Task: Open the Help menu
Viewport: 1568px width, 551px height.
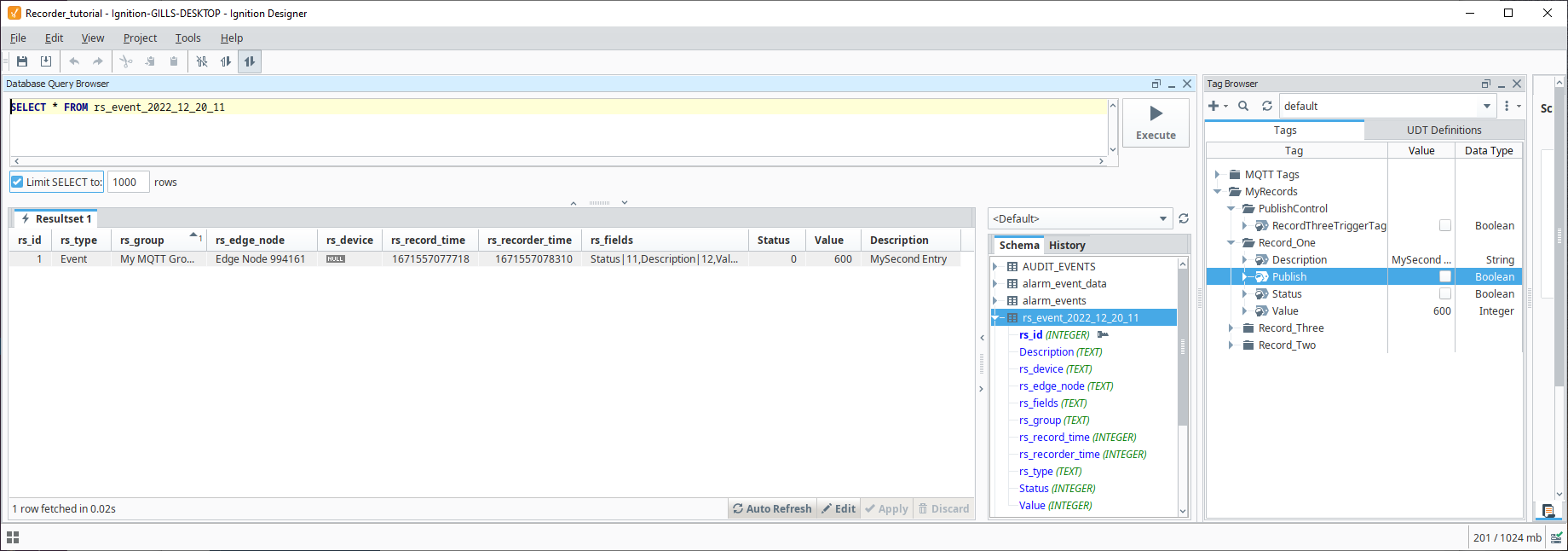Action: coord(232,38)
